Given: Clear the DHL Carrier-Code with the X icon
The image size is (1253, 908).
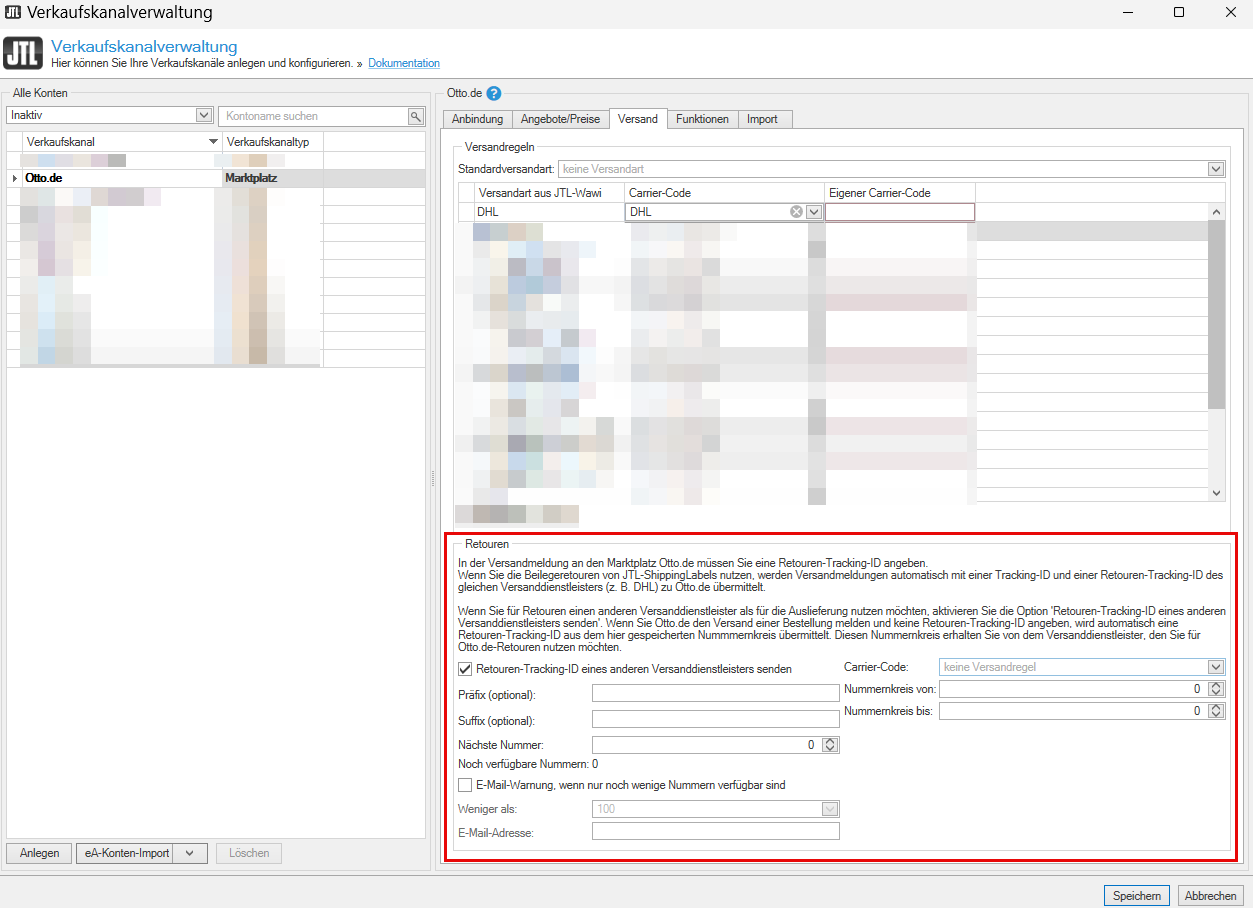Looking at the screenshot, I should click(797, 212).
